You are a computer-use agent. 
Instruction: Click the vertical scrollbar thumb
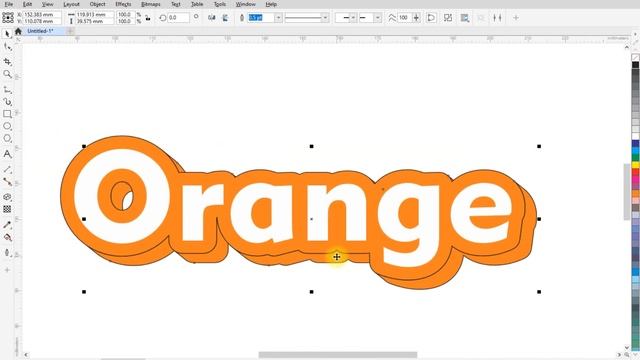pyautogui.click(x=627, y=192)
